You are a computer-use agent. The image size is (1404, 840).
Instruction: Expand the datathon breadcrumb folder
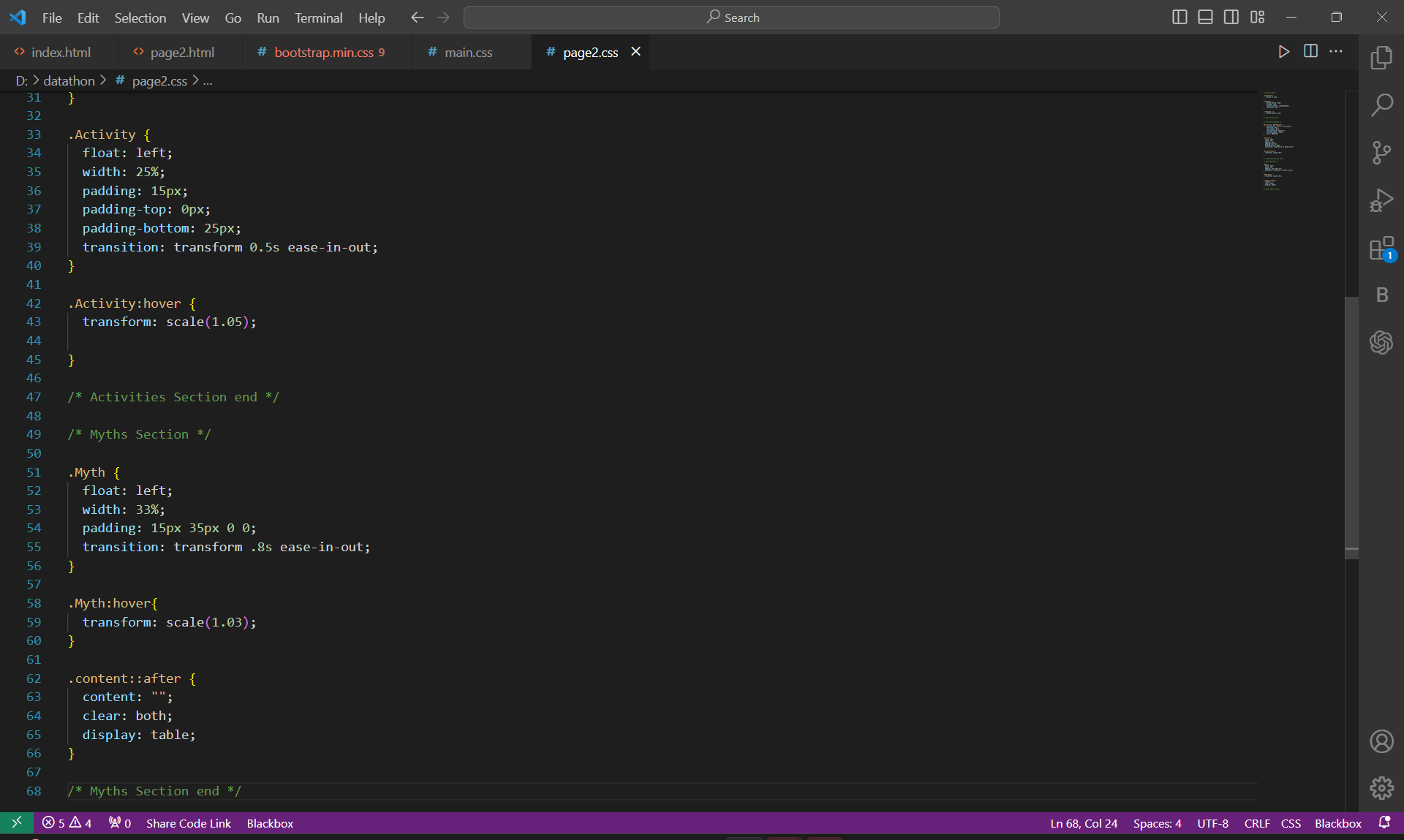coord(69,80)
